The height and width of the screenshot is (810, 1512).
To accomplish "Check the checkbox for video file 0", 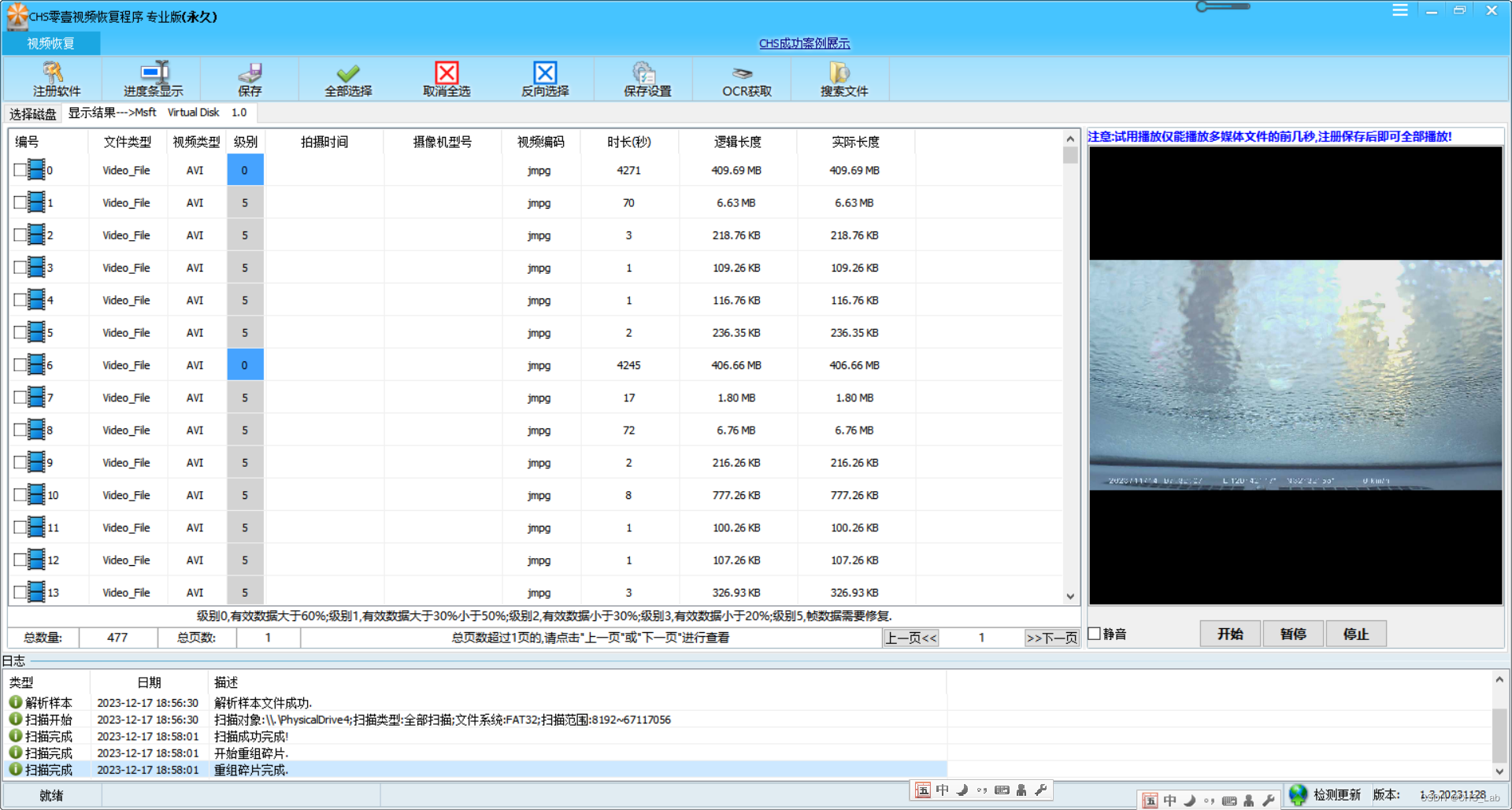I will (20, 170).
